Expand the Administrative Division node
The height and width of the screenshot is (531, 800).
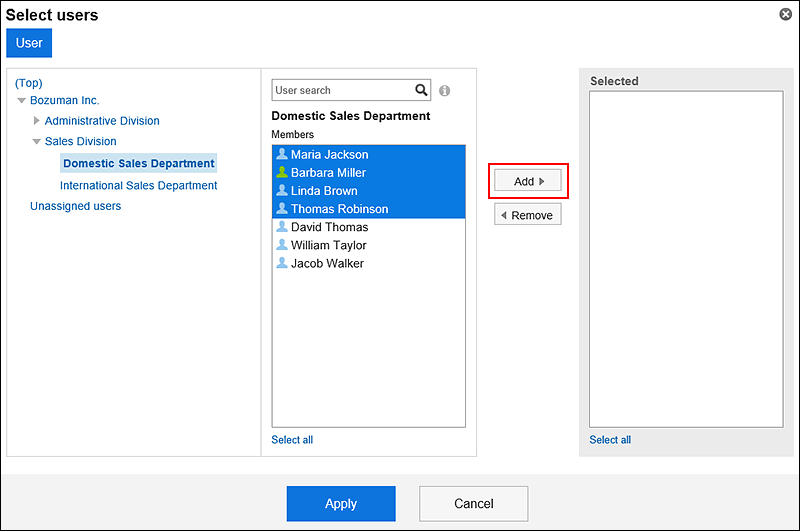36,120
